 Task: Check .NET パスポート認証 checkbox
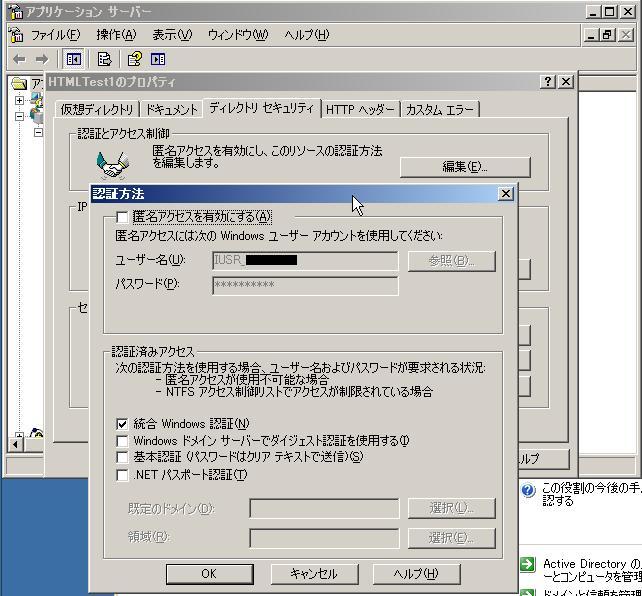click(x=122, y=475)
